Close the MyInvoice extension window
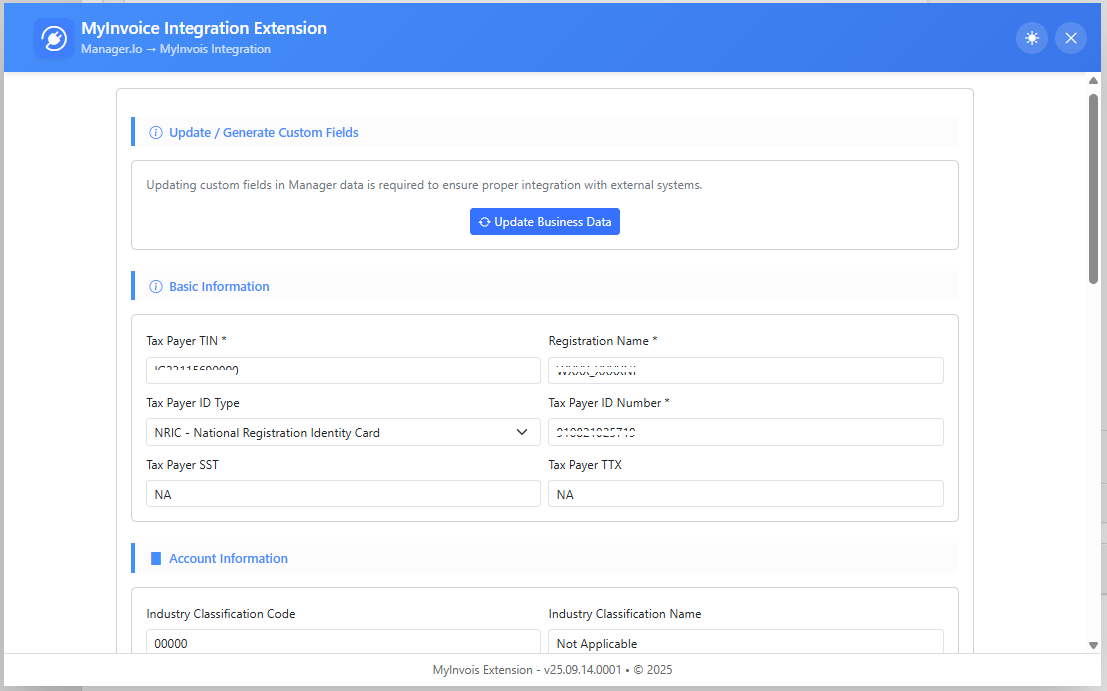Image resolution: width=1107 pixels, height=691 pixels. tap(1070, 37)
